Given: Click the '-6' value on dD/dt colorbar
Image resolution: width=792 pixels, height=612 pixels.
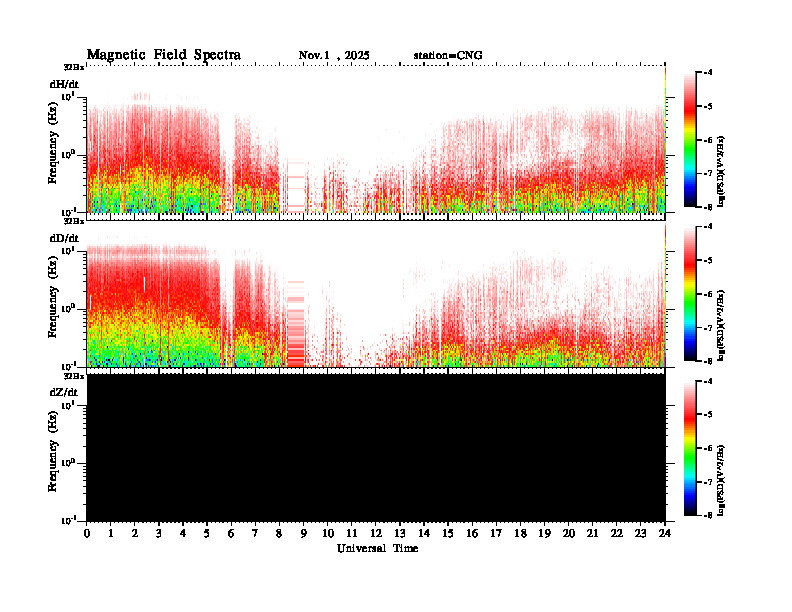Looking at the screenshot, I should [708, 294].
